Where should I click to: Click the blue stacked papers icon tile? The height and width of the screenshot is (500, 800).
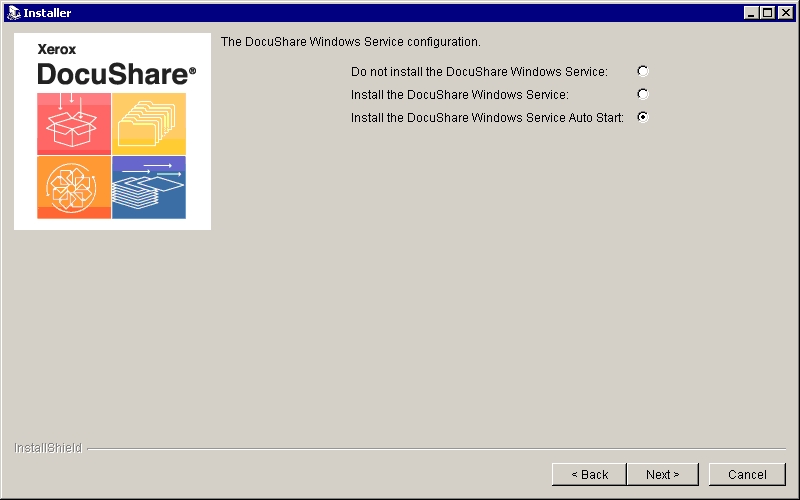149,187
